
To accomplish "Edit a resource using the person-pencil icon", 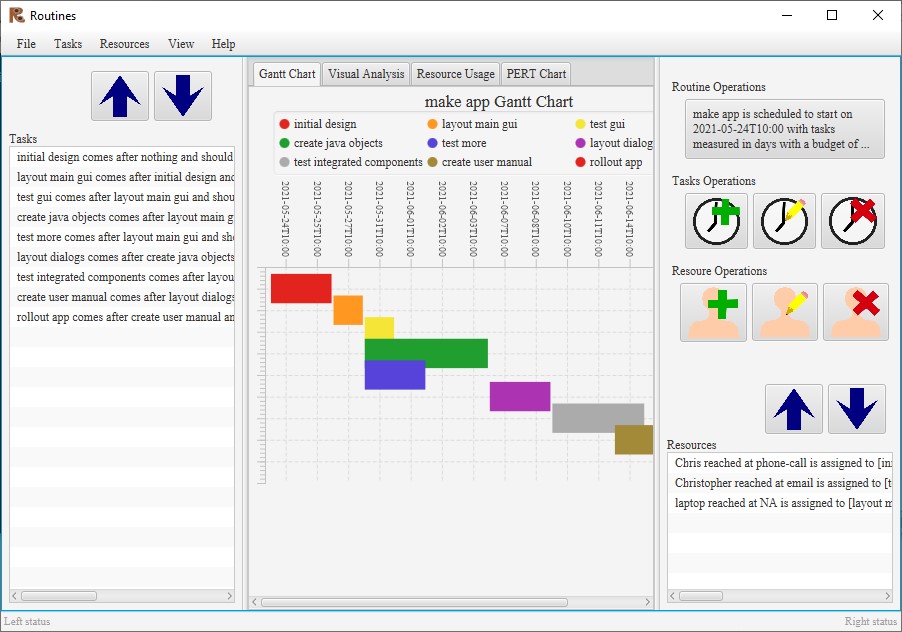I will 784,312.
